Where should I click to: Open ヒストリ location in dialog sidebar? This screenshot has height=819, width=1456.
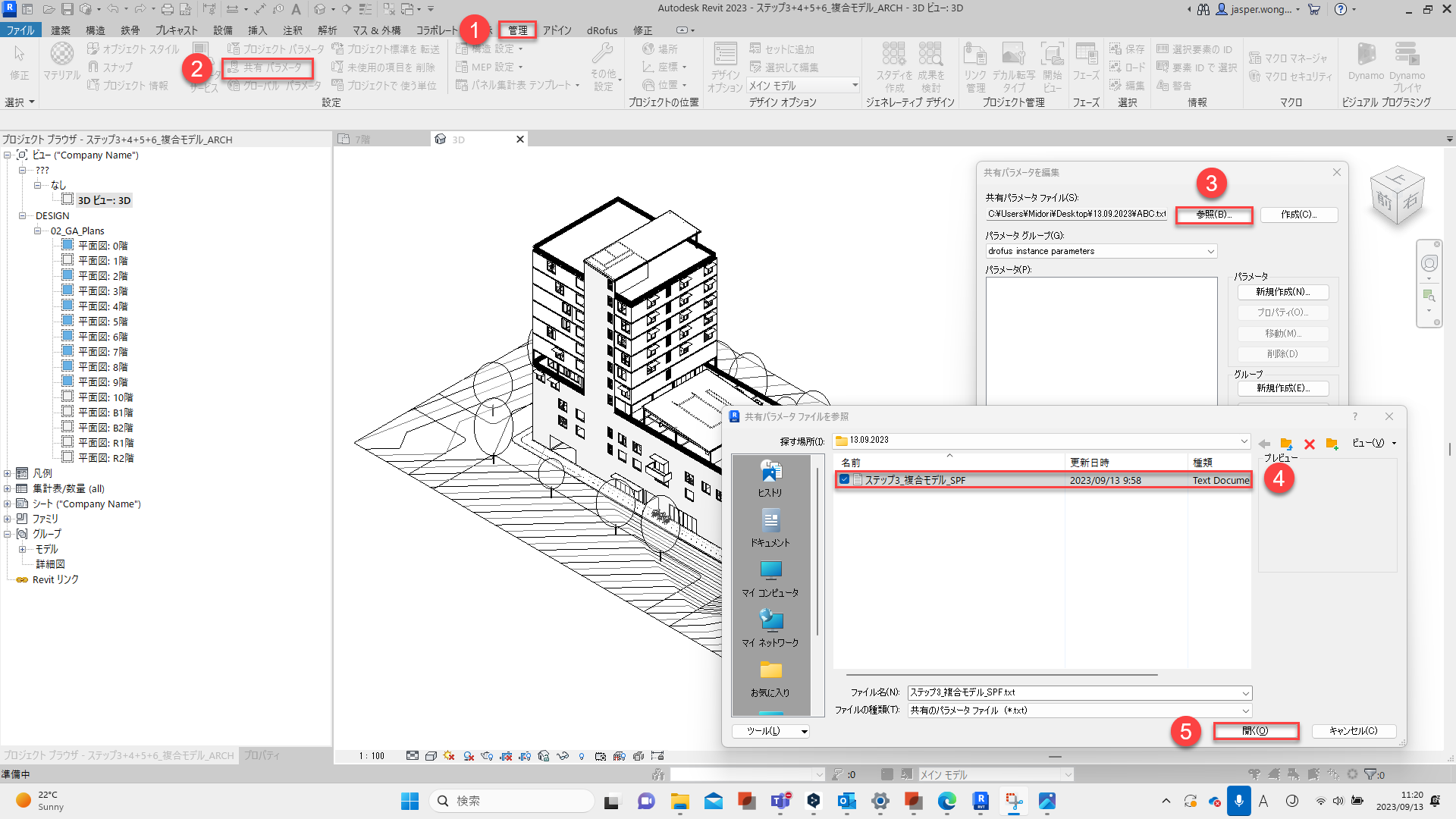point(770,479)
